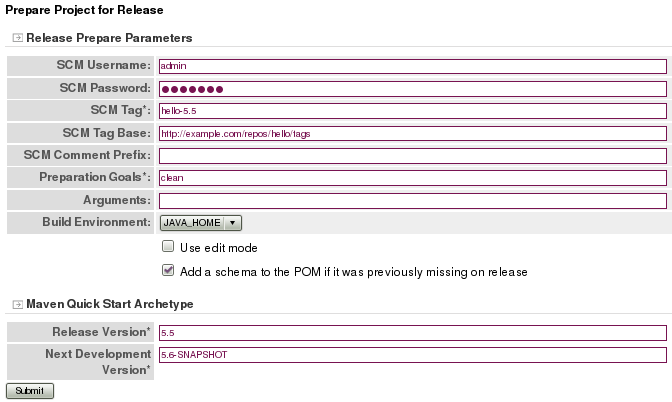Image resolution: width=672 pixels, height=402 pixels.
Task: Focus the Preparation Goals field
Action: pos(412,177)
